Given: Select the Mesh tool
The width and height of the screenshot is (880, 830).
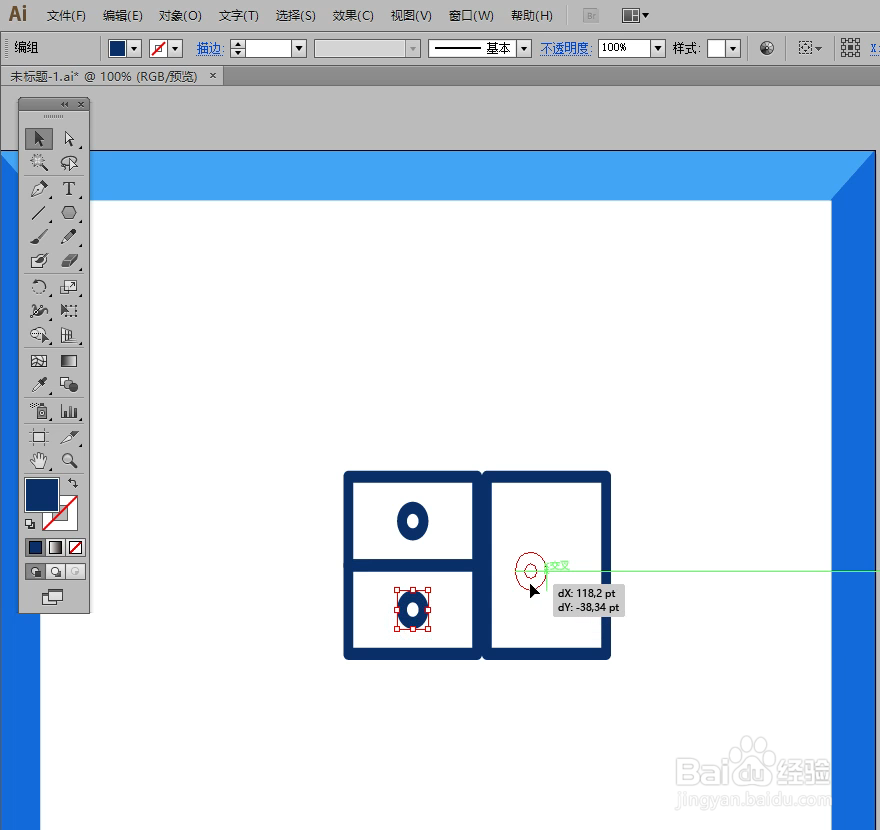Looking at the screenshot, I should click(x=39, y=361).
